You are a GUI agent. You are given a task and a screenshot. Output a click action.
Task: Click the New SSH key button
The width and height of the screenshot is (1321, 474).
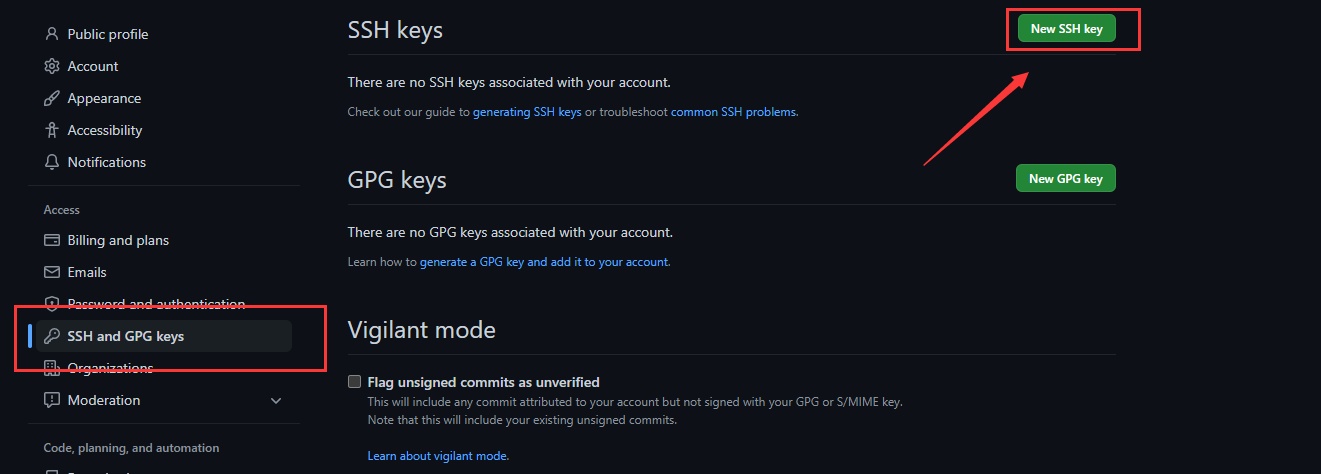[1066, 29]
